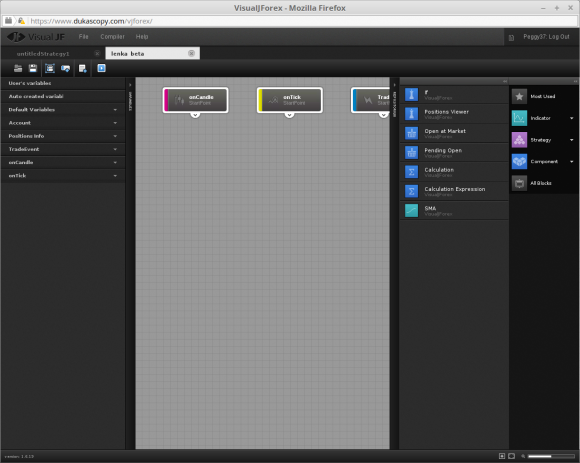Select the SMA indicator block
The image size is (580, 463).
click(454, 210)
